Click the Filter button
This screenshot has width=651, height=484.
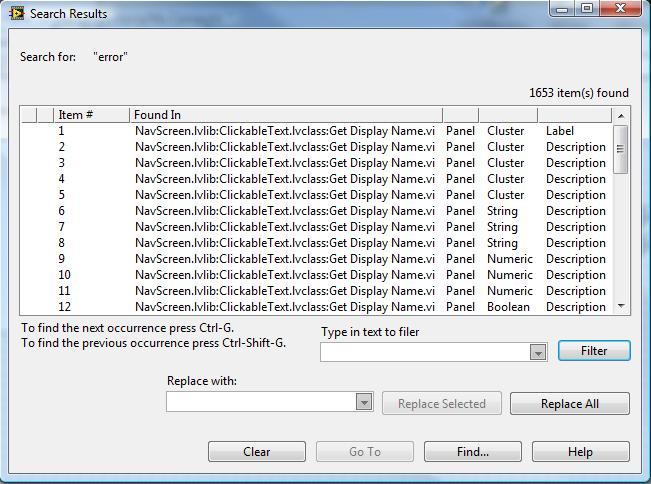pyautogui.click(x=594, y=351)
